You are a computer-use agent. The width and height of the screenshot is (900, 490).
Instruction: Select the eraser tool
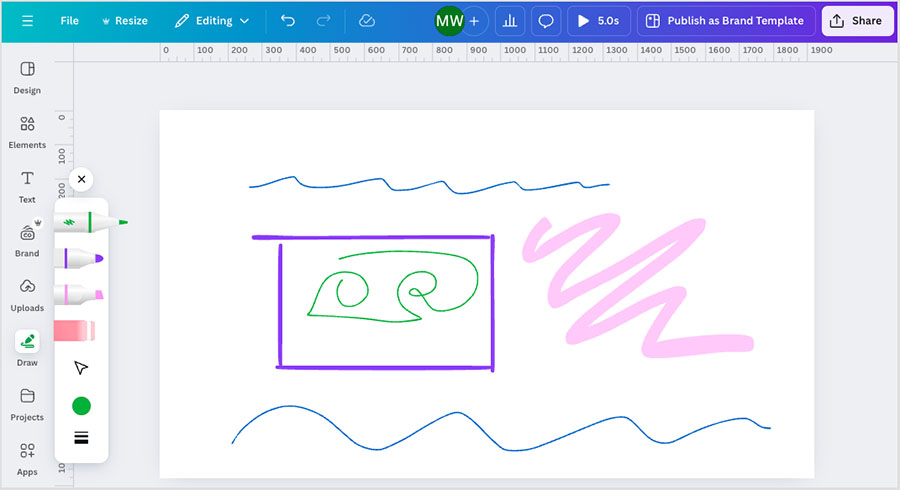(x=75, y=330)
